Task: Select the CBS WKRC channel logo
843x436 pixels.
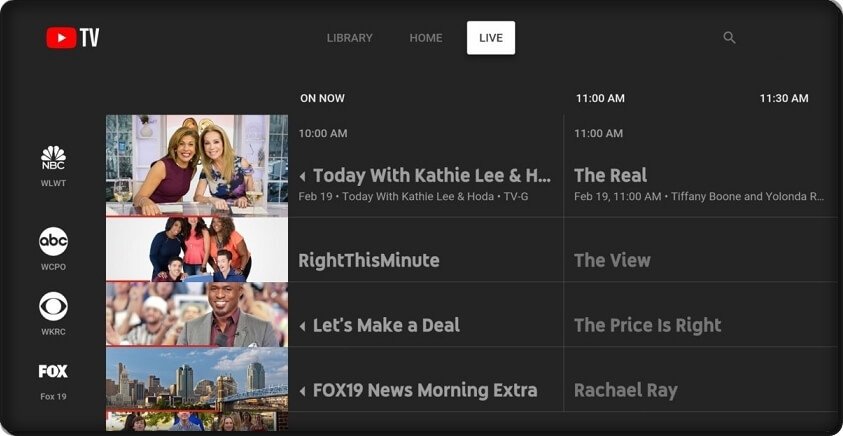Action: 53,306
